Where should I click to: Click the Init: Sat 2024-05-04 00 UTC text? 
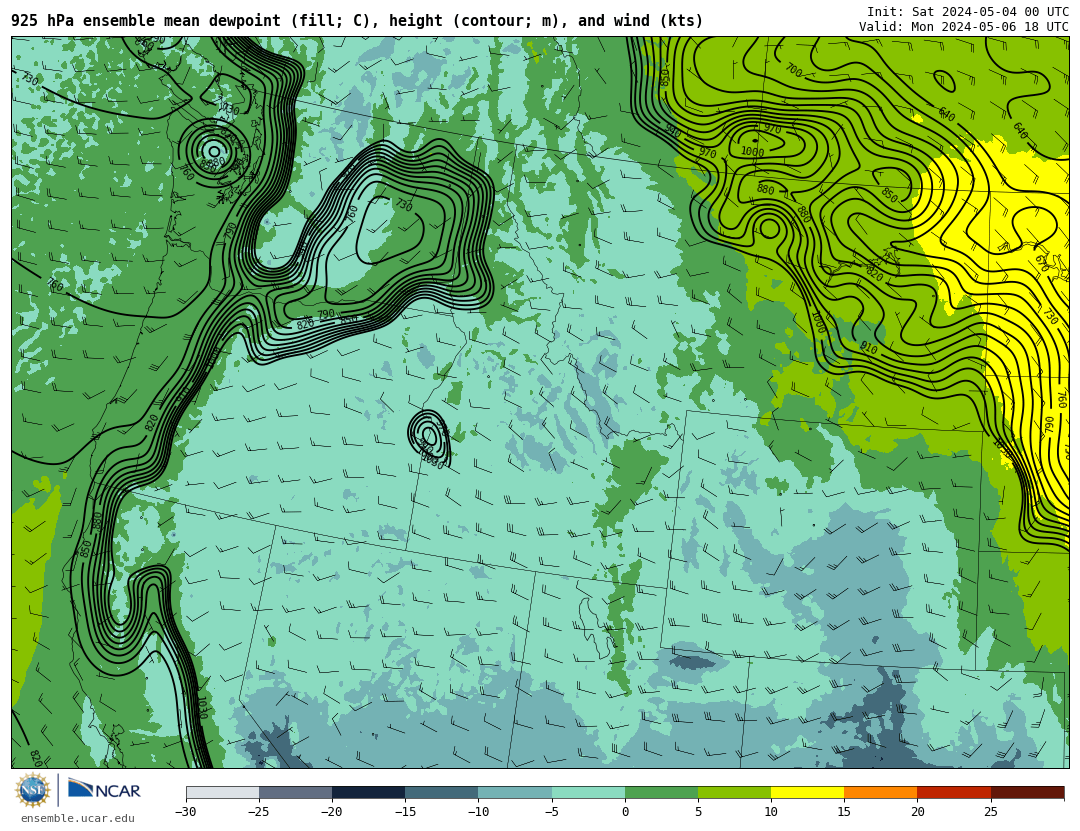(x=968, y=12)
